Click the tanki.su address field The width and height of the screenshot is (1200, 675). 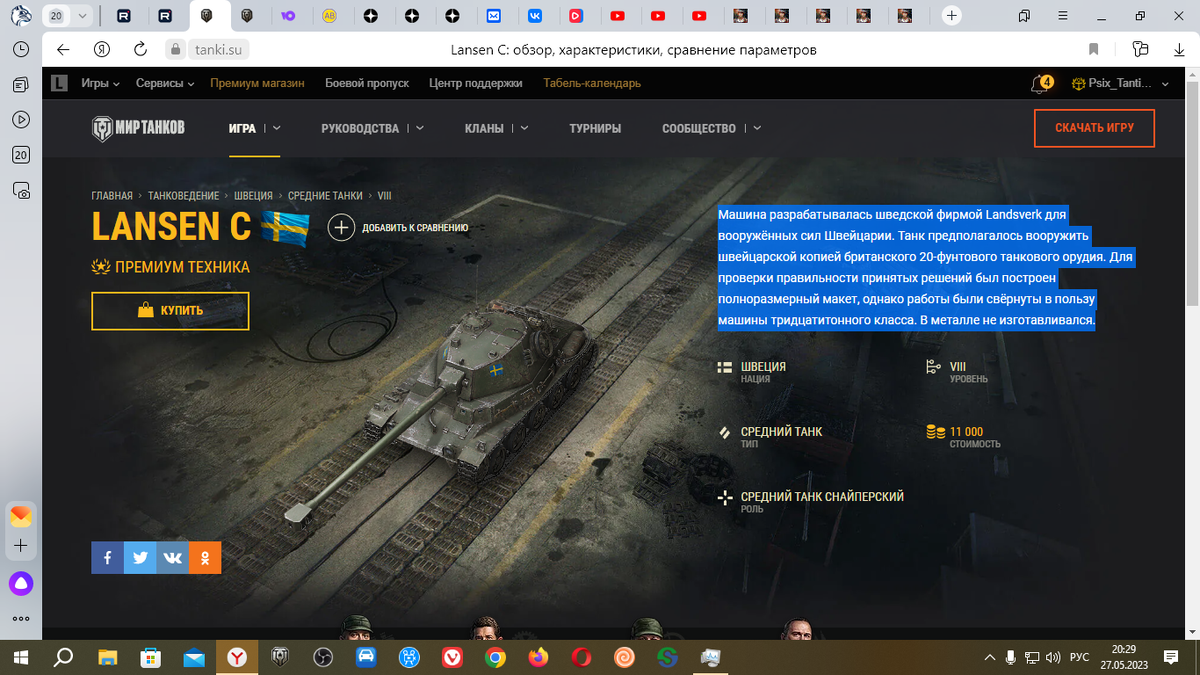(x=217, y=50)
